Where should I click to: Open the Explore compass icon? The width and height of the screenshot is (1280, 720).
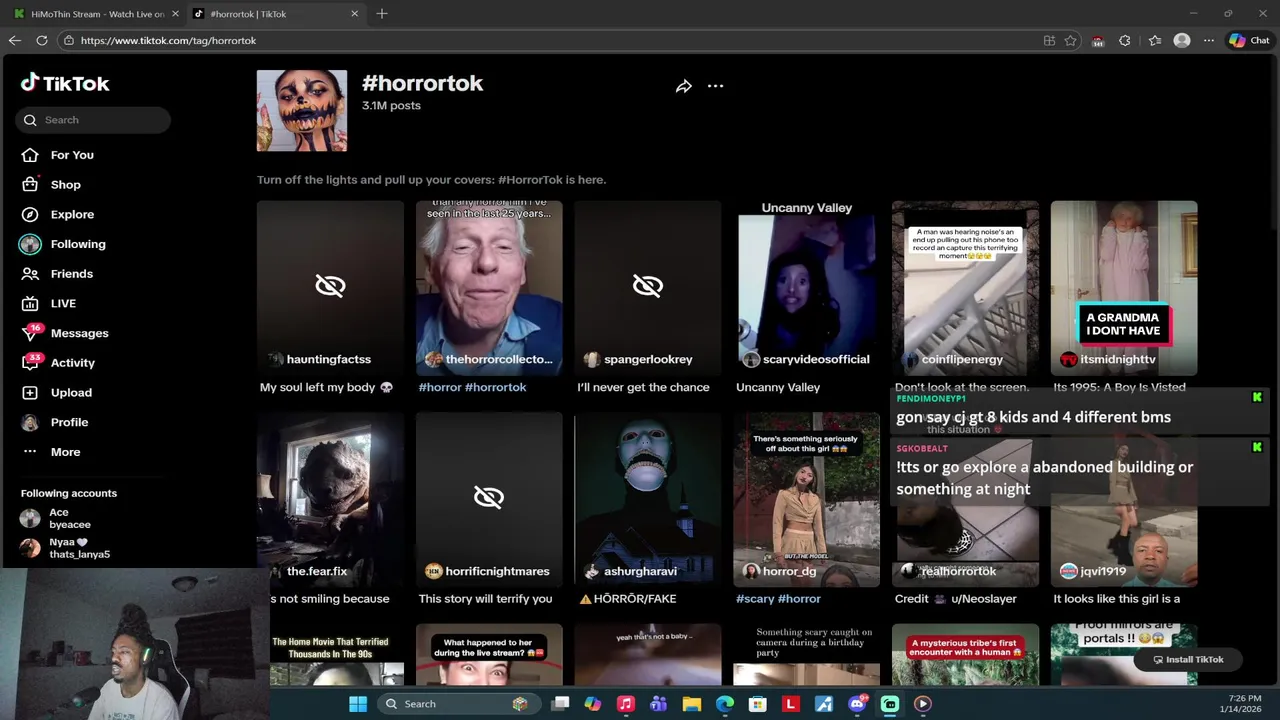pos(30,214)
